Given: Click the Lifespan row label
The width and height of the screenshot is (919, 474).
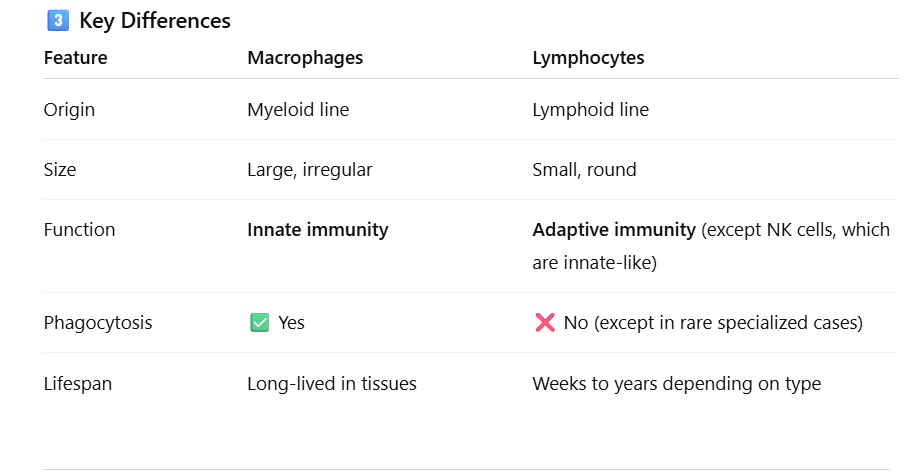Looking at the screenshot, I should (x=76, y=384).
